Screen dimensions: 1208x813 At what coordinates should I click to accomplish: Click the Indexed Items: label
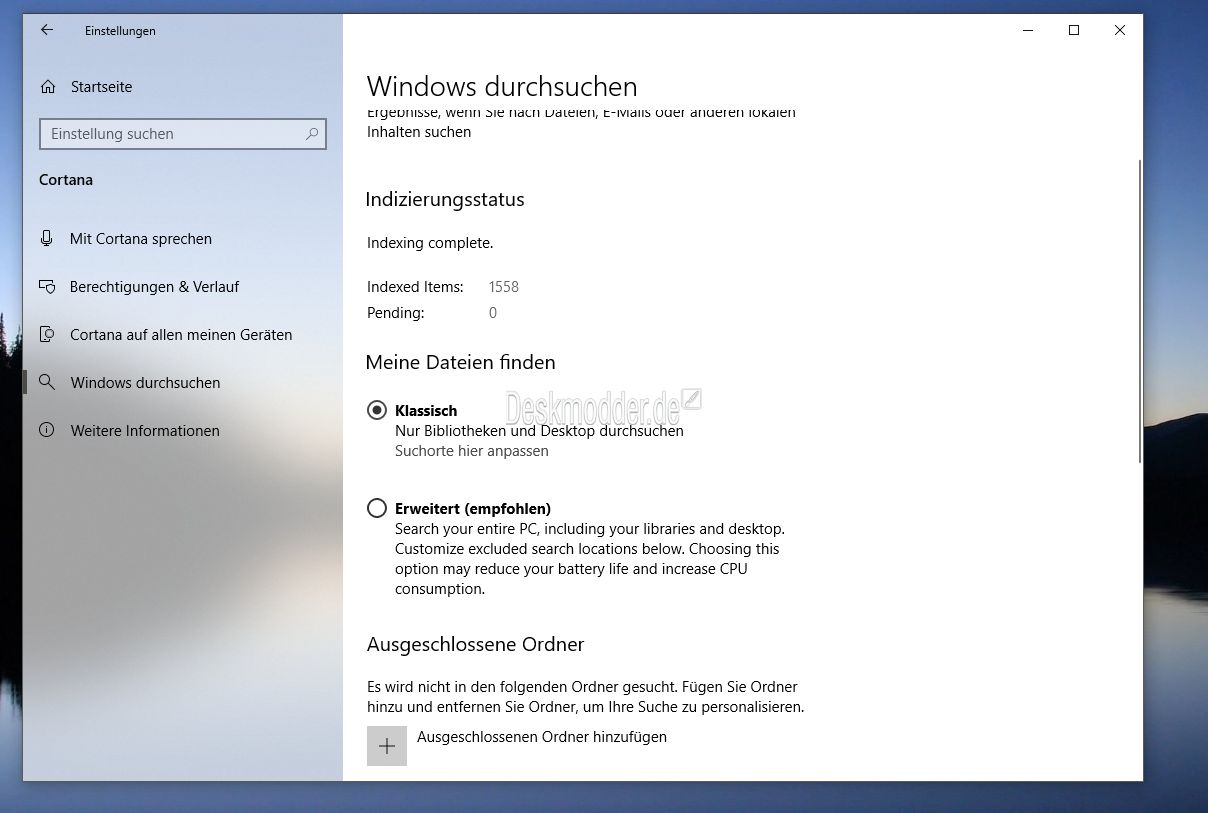point(415,287)
